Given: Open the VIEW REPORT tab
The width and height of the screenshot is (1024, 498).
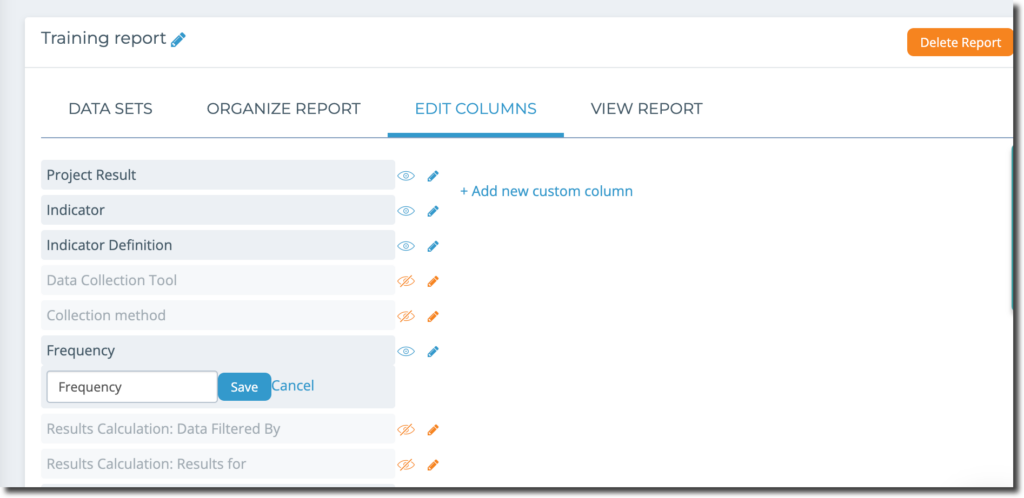Looking at the screenshot, I should click(x=647, y=109).
